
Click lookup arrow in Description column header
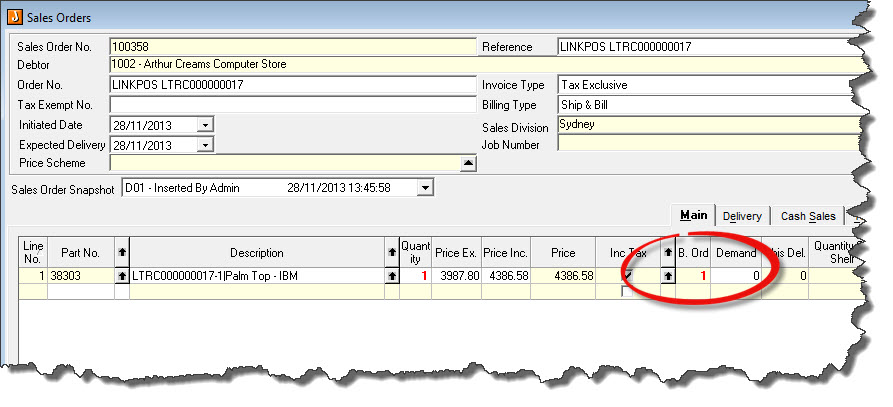[x=392, y=252]
